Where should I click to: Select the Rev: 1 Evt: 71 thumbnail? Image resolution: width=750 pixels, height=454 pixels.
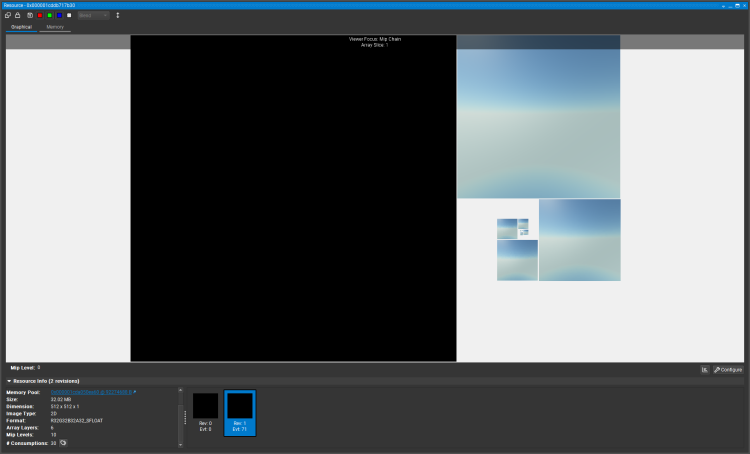[240, 412]
